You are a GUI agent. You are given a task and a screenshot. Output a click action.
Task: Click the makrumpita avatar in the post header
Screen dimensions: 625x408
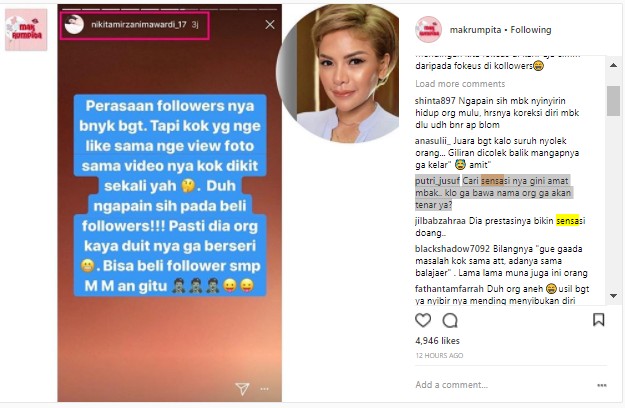pos(428,29)
